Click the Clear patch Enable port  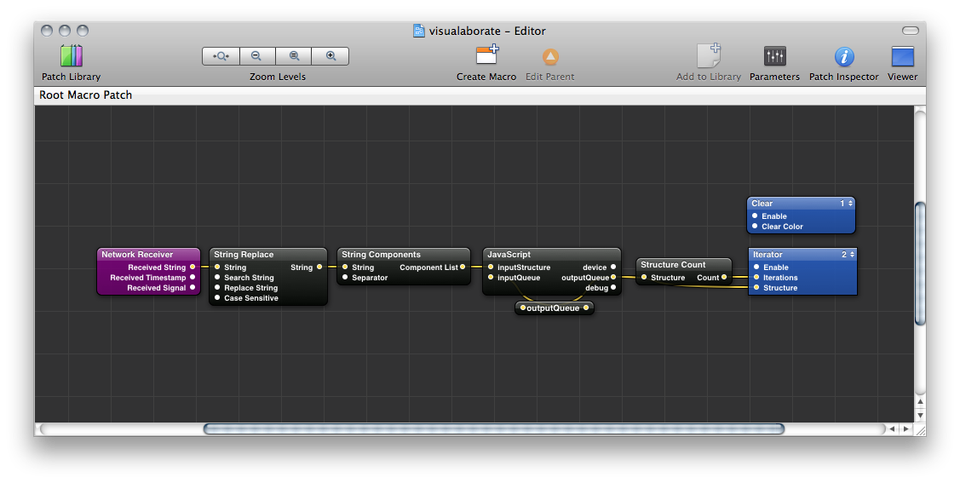pos(755,216)
